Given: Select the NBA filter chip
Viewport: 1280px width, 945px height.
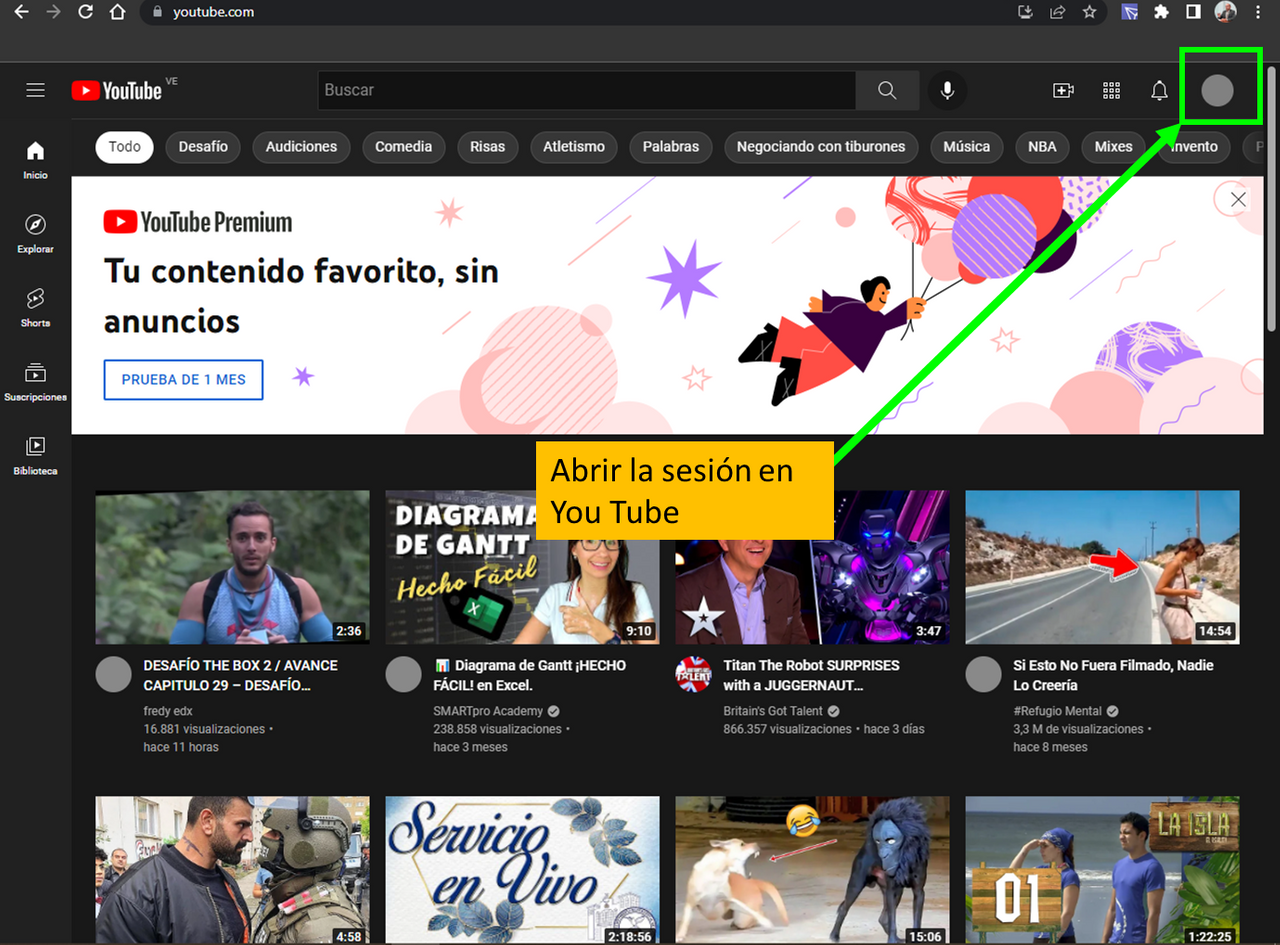Looking at the screenshot, I should point(1042,147).
